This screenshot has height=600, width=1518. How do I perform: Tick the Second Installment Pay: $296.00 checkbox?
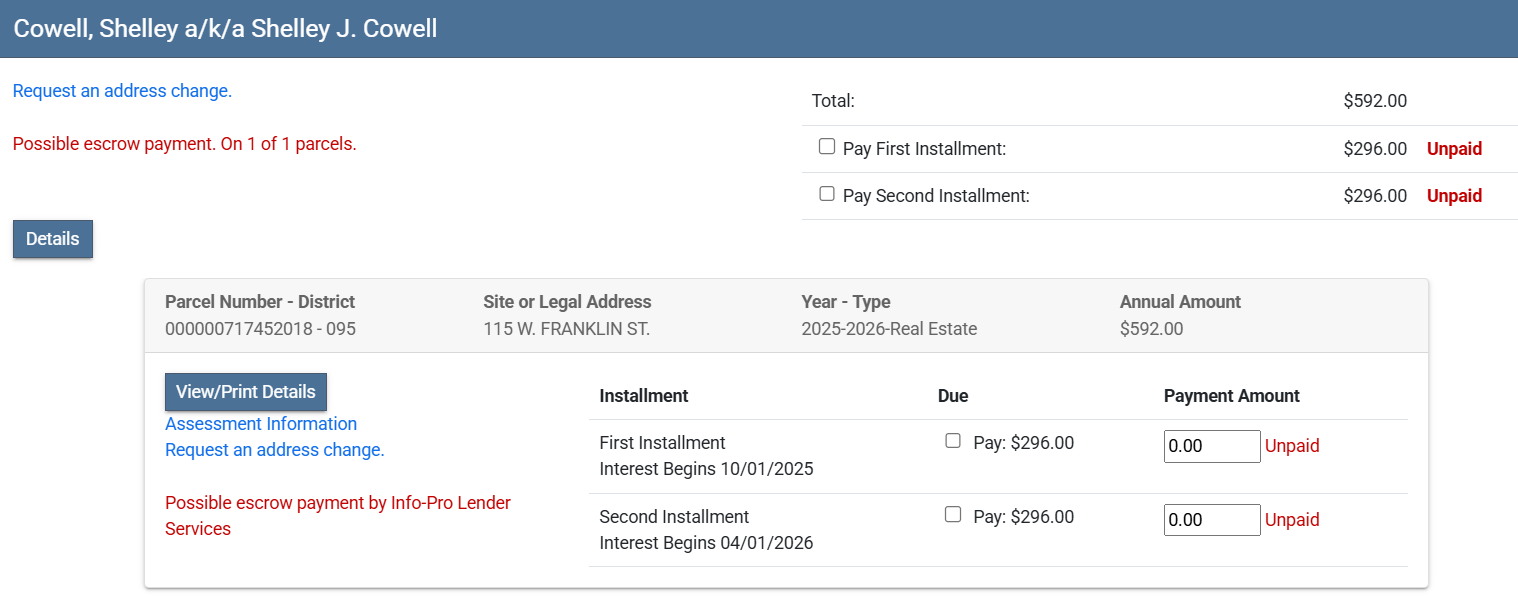953,515
